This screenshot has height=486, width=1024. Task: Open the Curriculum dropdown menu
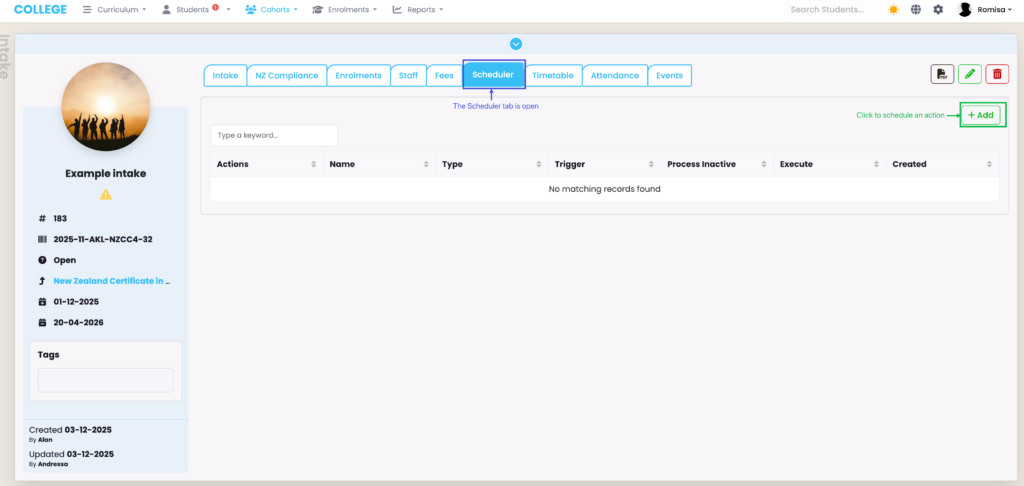pos(115,10)
